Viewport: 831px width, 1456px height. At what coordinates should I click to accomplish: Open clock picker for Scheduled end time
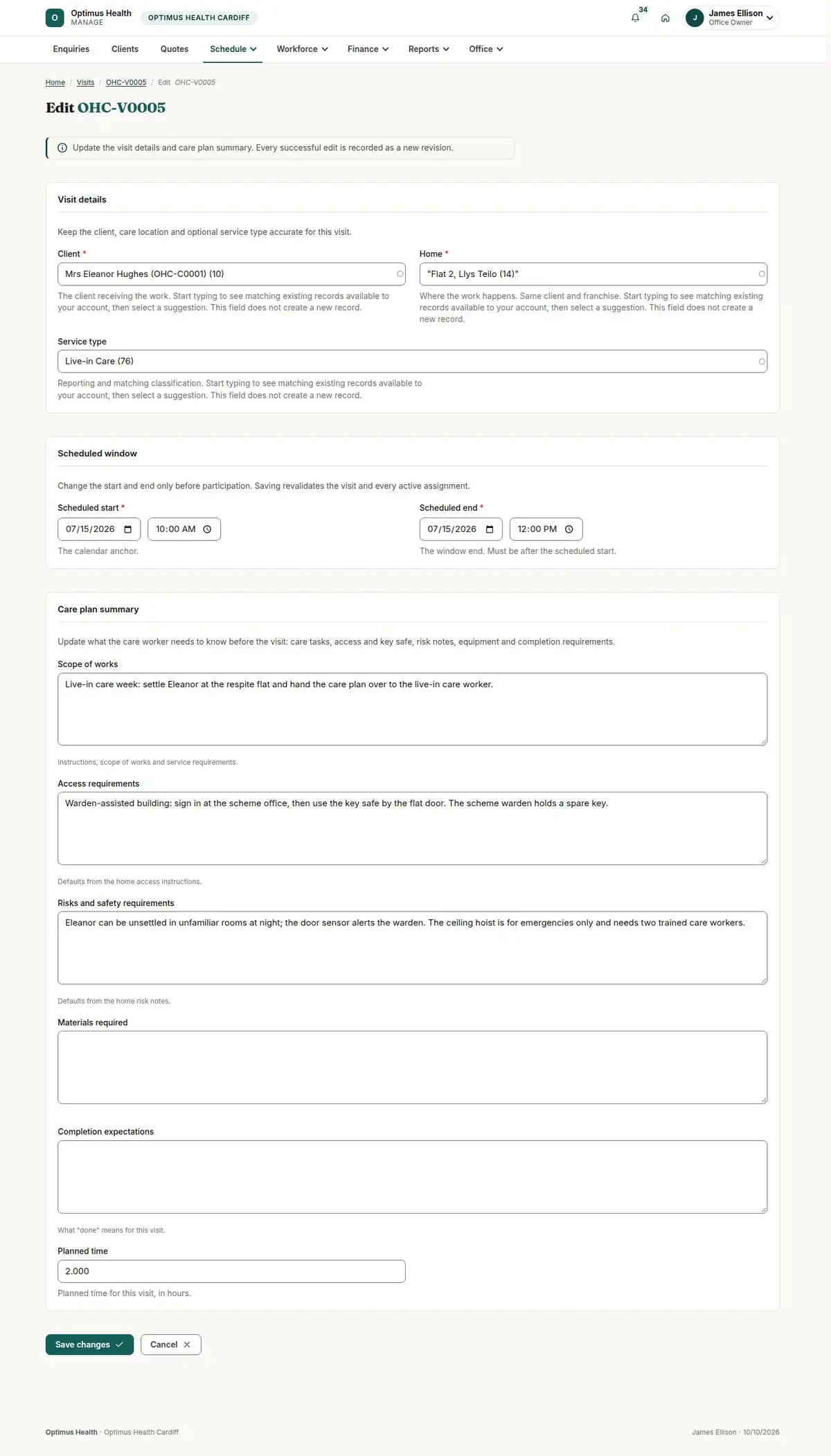coord(569,529)
